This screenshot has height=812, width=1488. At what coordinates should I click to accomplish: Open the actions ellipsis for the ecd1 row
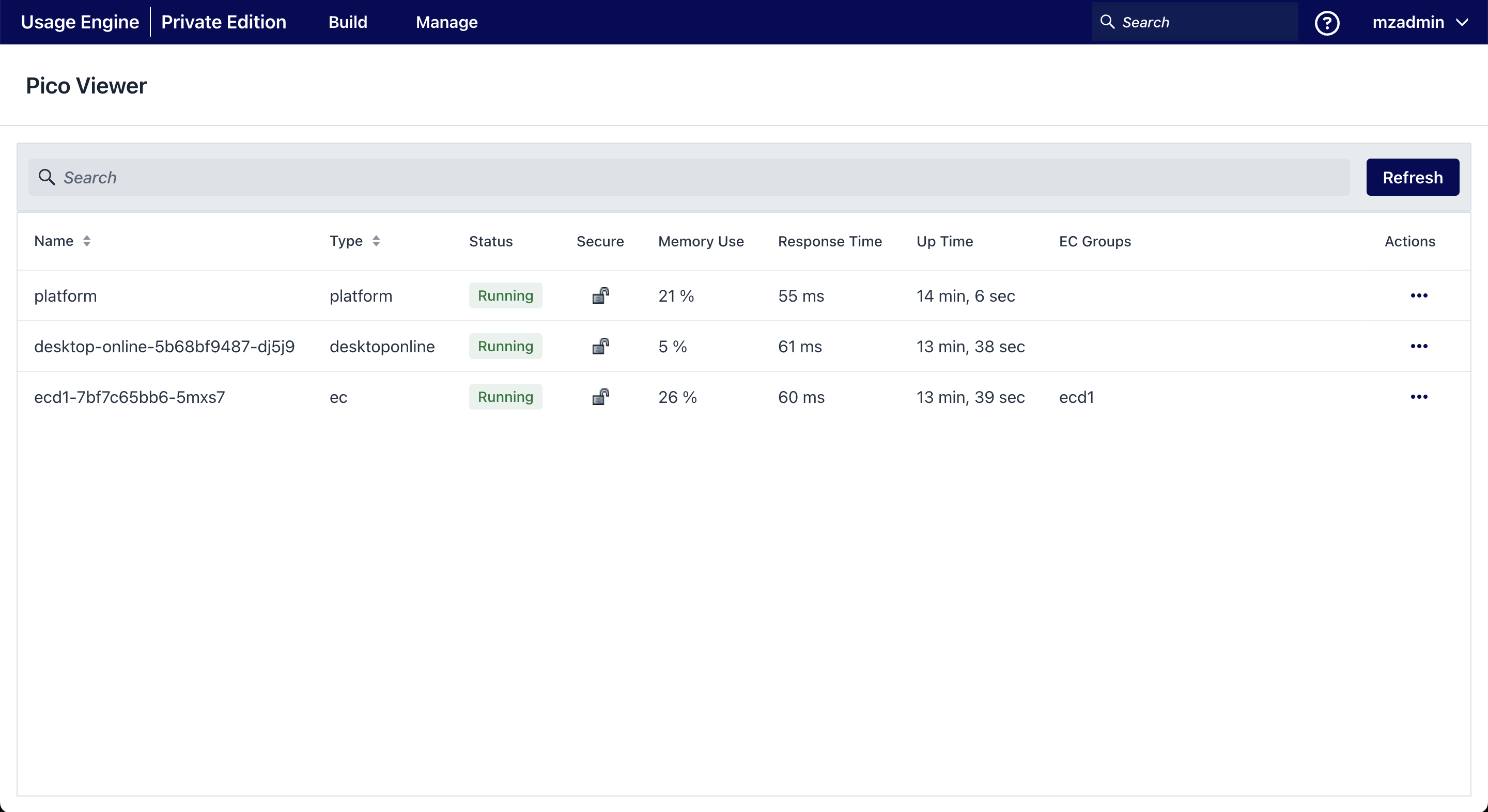tap(1419, 397)
